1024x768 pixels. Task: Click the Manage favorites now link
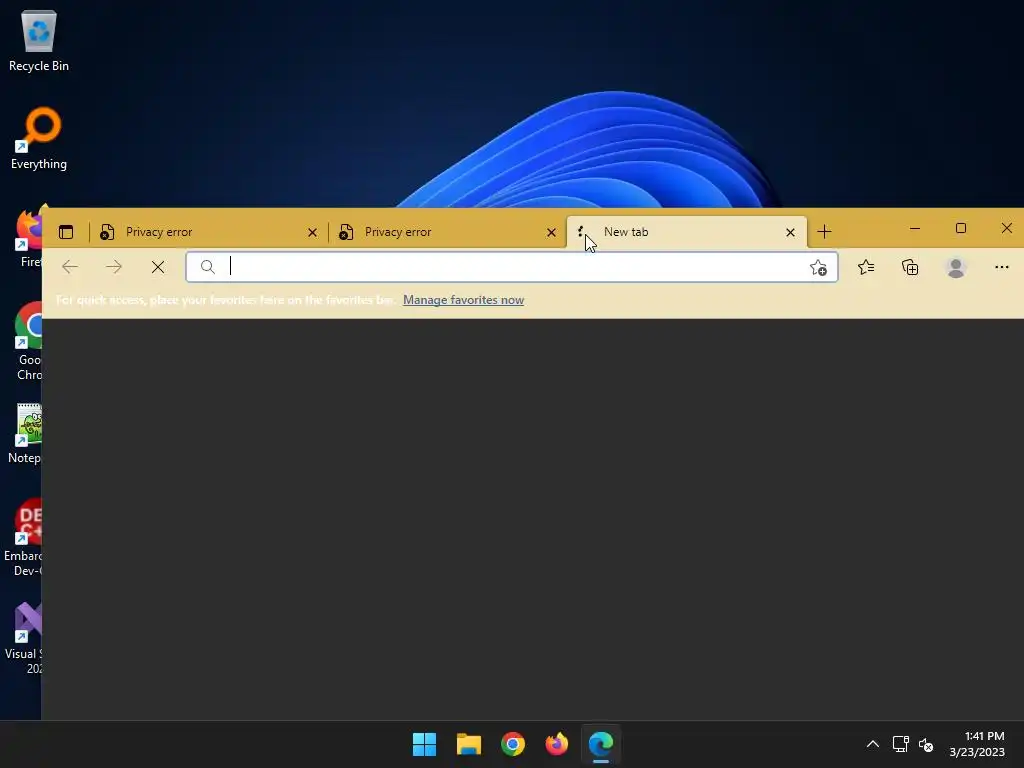[464, 300]
